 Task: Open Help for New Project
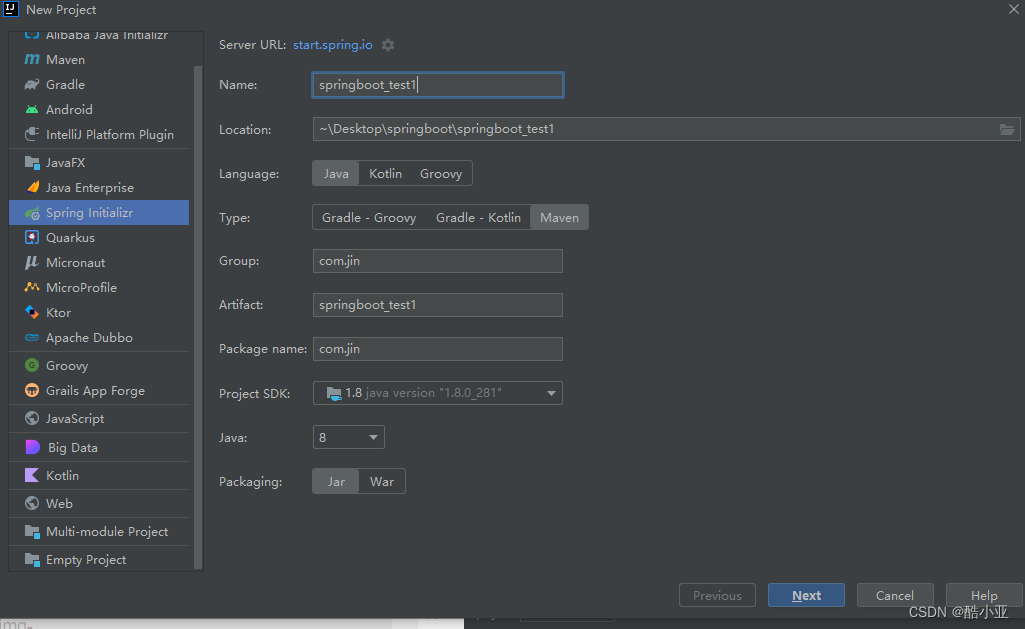[x=984, y=595]
